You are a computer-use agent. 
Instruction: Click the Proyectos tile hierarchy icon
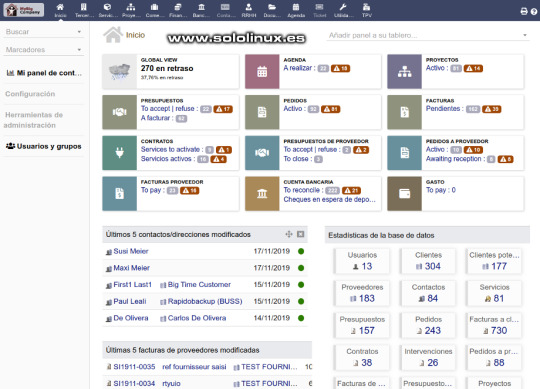(x=404, y=72)
